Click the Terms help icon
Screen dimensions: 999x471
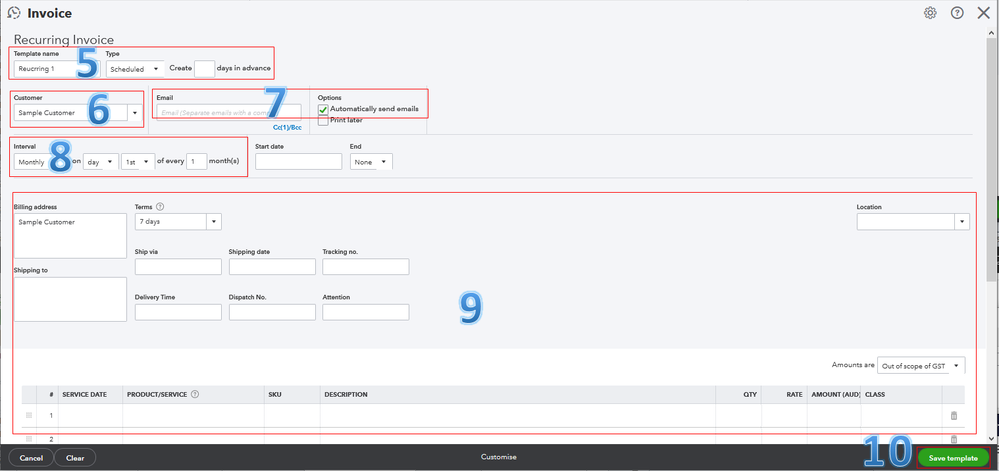click(x=160, y=207)
